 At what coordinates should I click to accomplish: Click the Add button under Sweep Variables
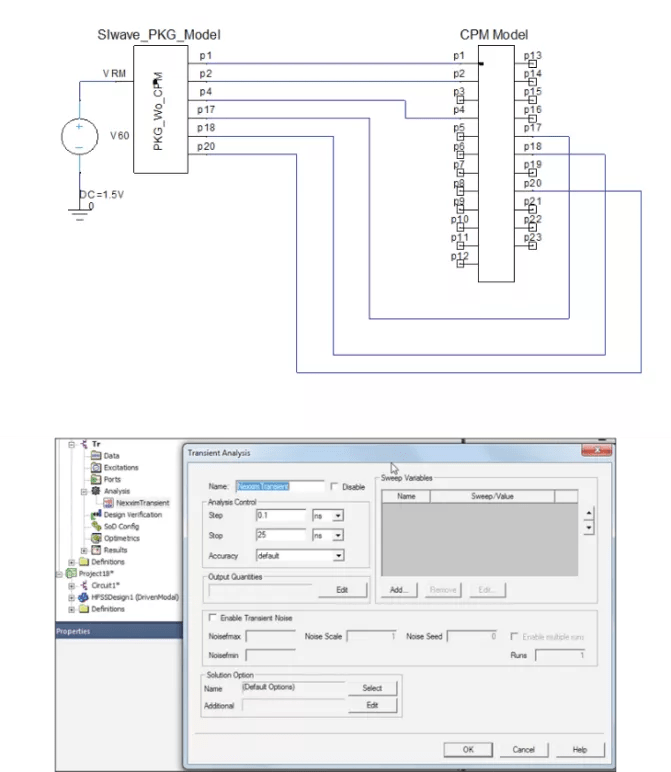click(x=398, y=590)
